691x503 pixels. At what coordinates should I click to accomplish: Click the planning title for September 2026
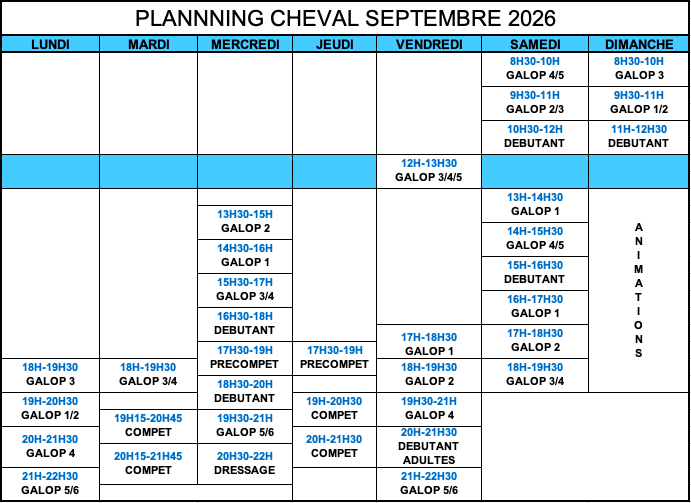[x=345, y=19]
